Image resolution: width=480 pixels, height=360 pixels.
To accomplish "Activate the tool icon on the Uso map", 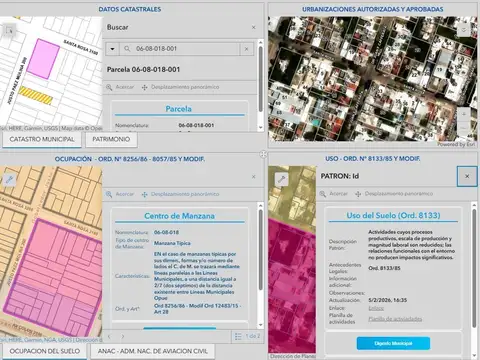I will coord(282,179).
